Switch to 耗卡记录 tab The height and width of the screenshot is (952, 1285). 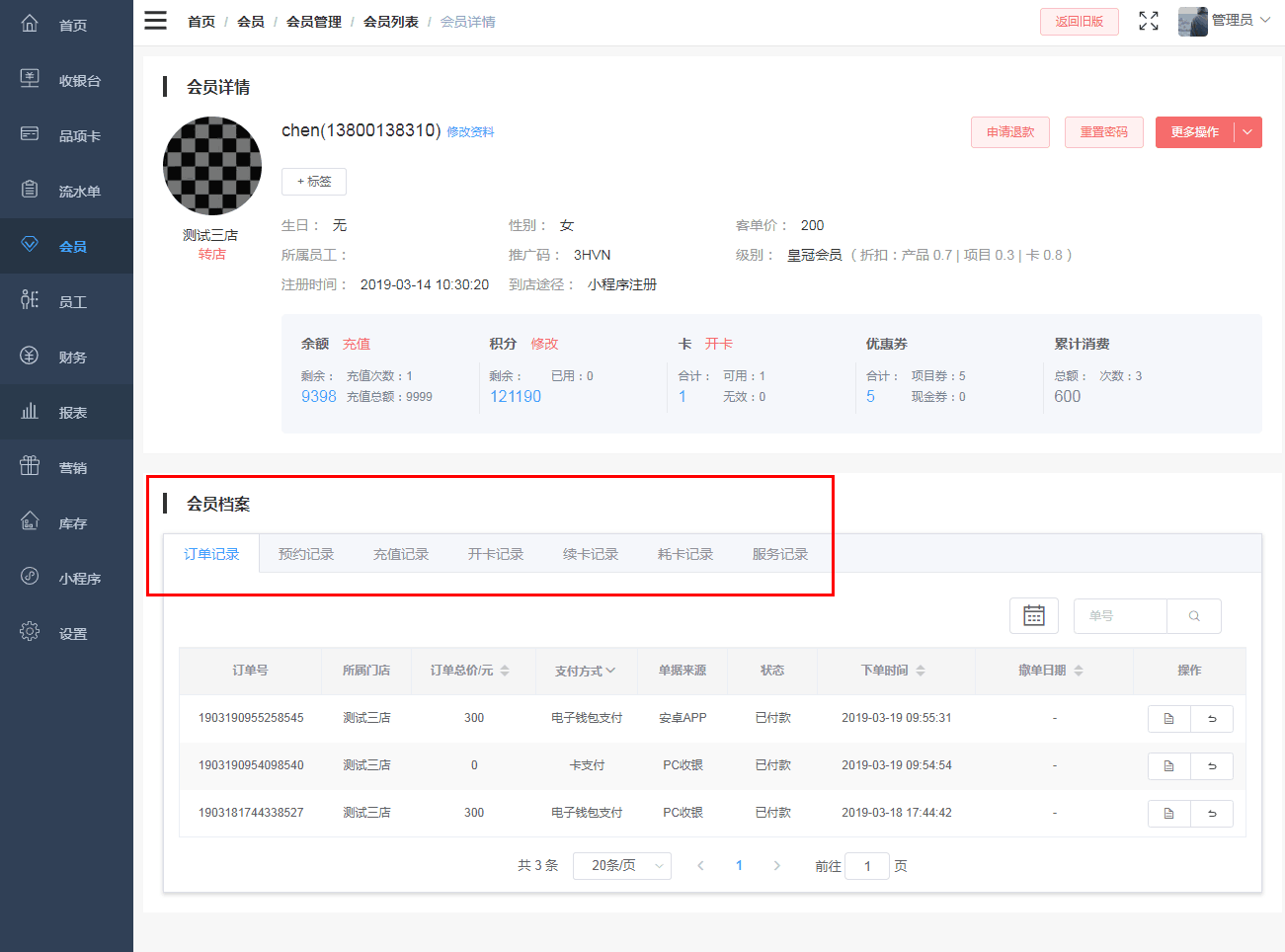pyautogui.click(x=685, y=554)
